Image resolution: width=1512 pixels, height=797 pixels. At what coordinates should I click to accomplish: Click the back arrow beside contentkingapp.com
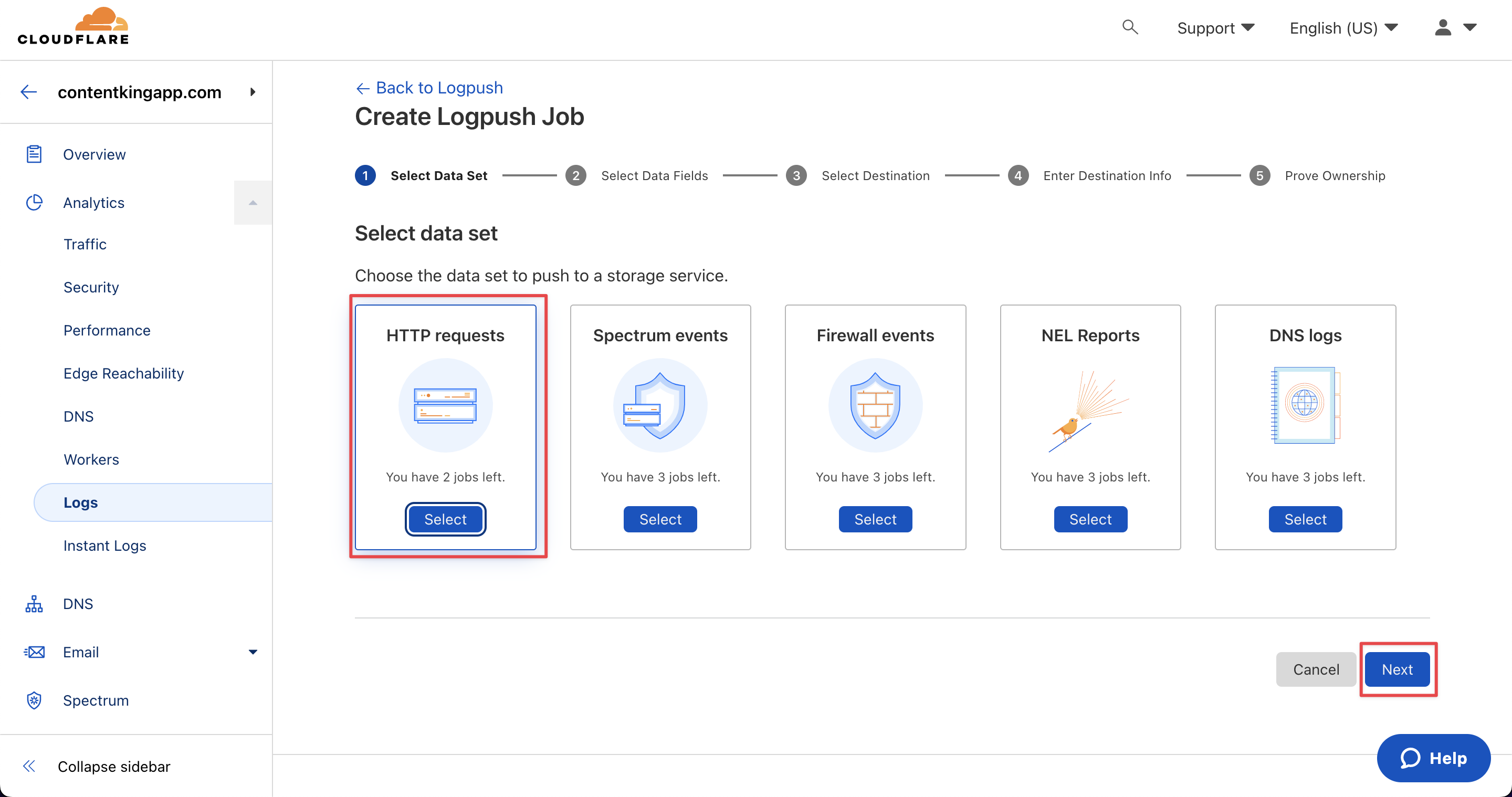pos(29,91)
